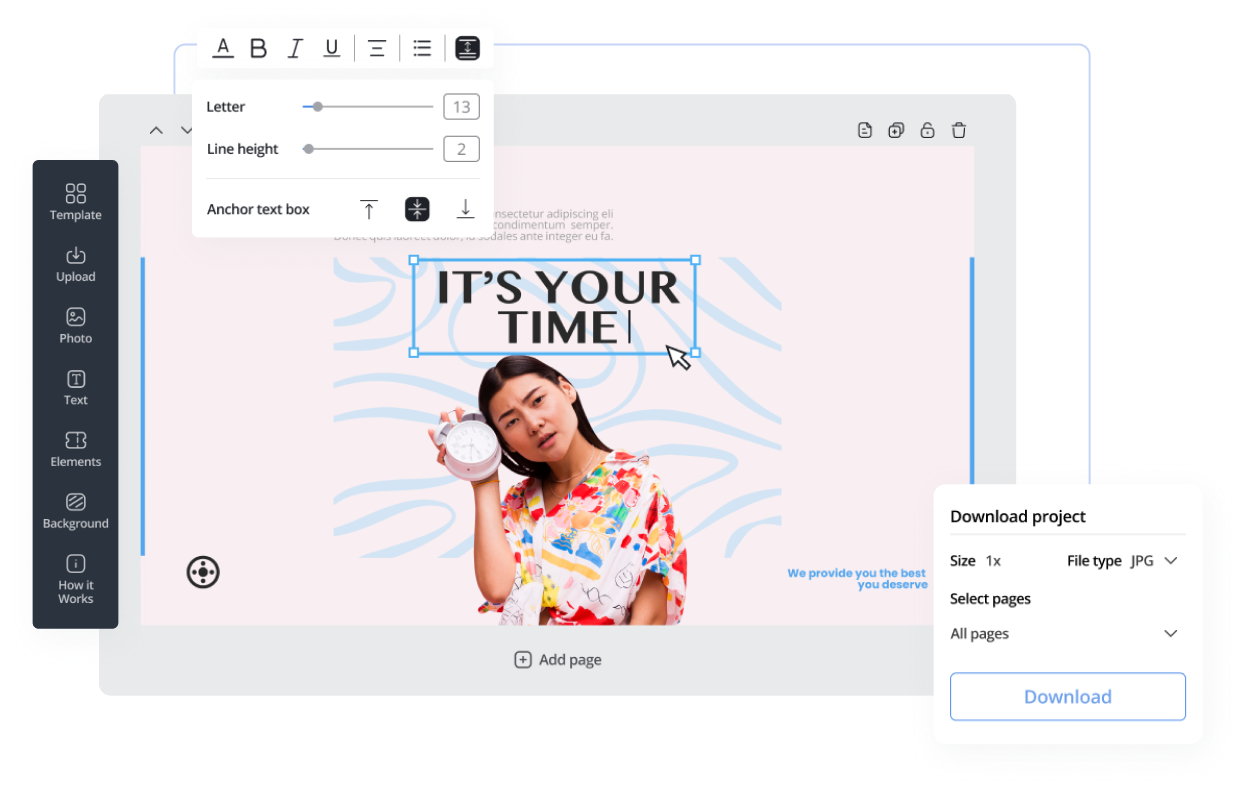Click the bottom-right text box handle

coord(696,352)
